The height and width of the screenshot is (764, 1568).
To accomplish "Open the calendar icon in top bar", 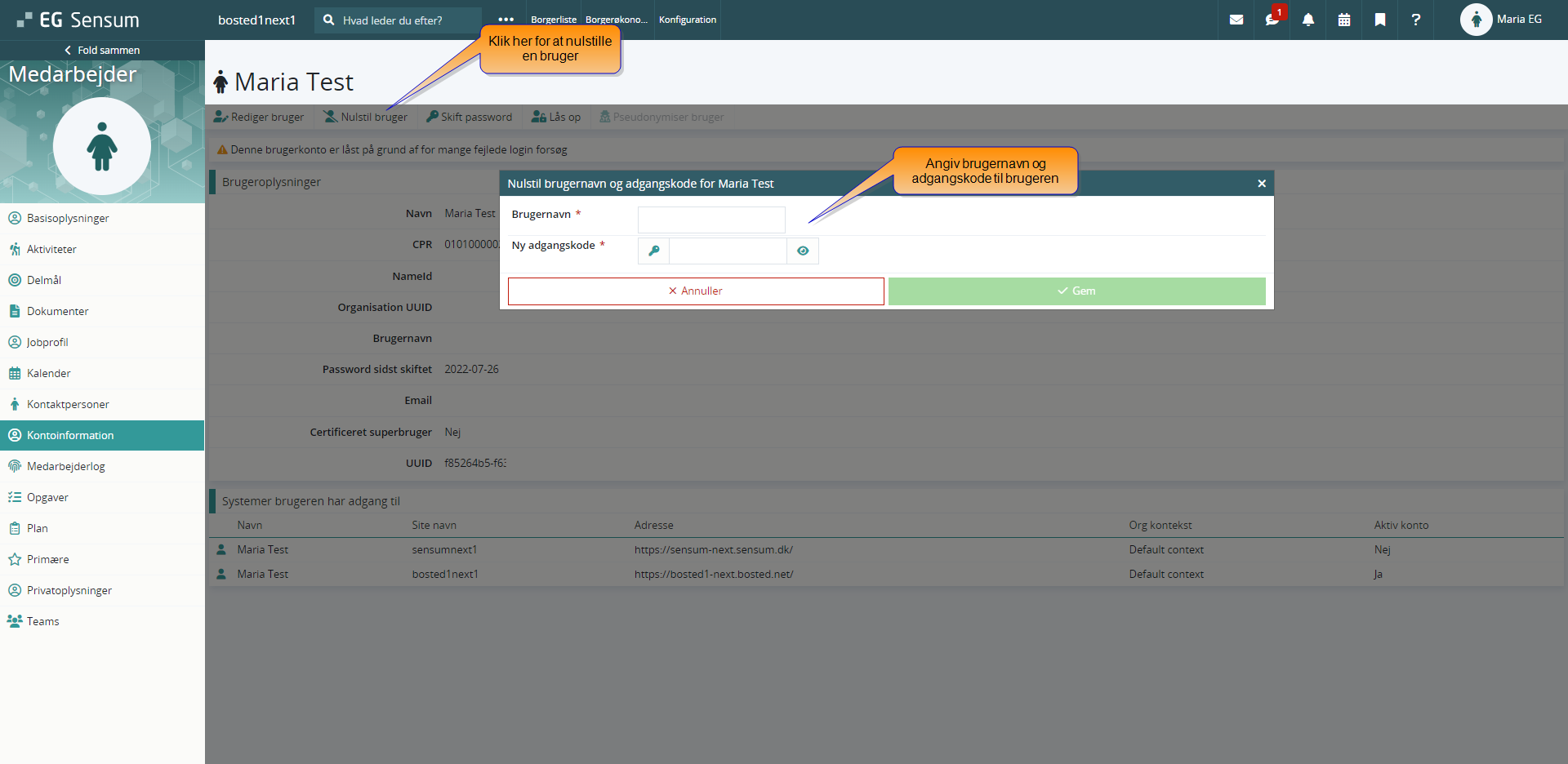I will click(x=1344, y=20).
